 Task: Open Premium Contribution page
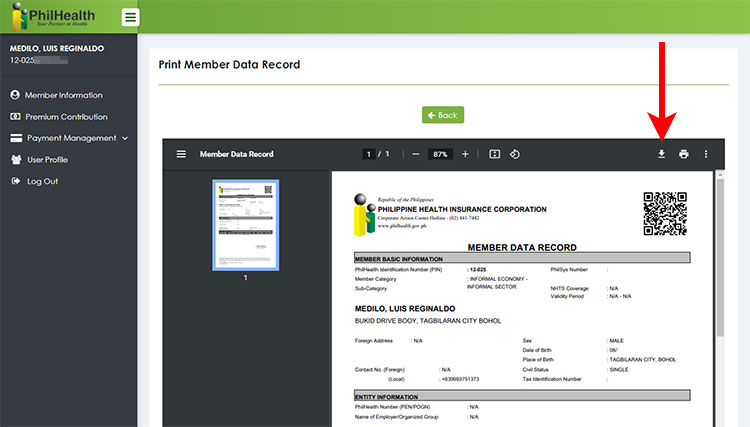point(66,117)
